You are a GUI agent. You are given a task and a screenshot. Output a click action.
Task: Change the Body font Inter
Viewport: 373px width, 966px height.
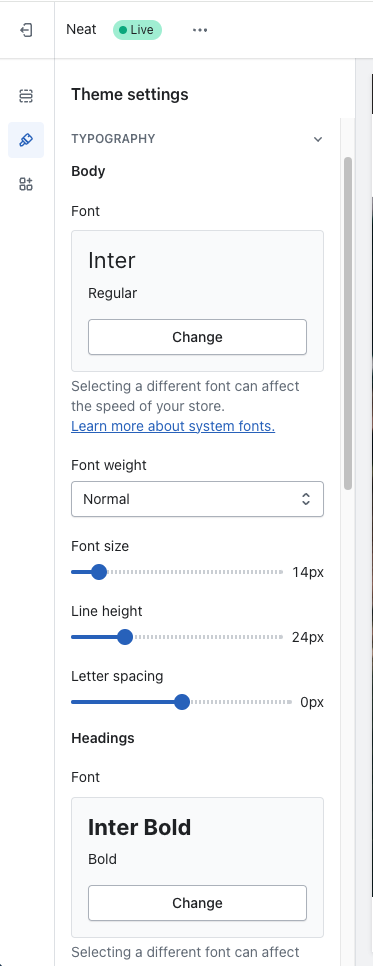coord(197,337)
